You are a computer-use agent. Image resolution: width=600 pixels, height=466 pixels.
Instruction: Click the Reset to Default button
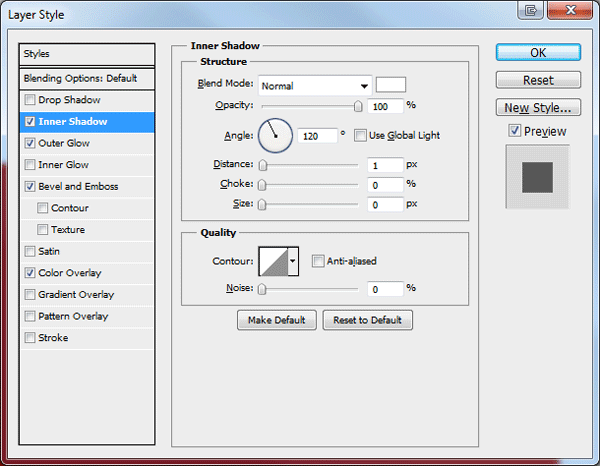point(367,320)
